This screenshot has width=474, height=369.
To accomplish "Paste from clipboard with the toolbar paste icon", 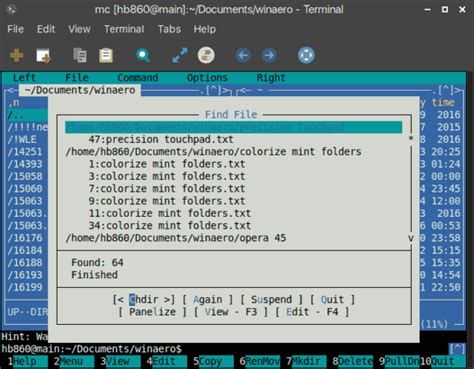I will tap(106, 55).
